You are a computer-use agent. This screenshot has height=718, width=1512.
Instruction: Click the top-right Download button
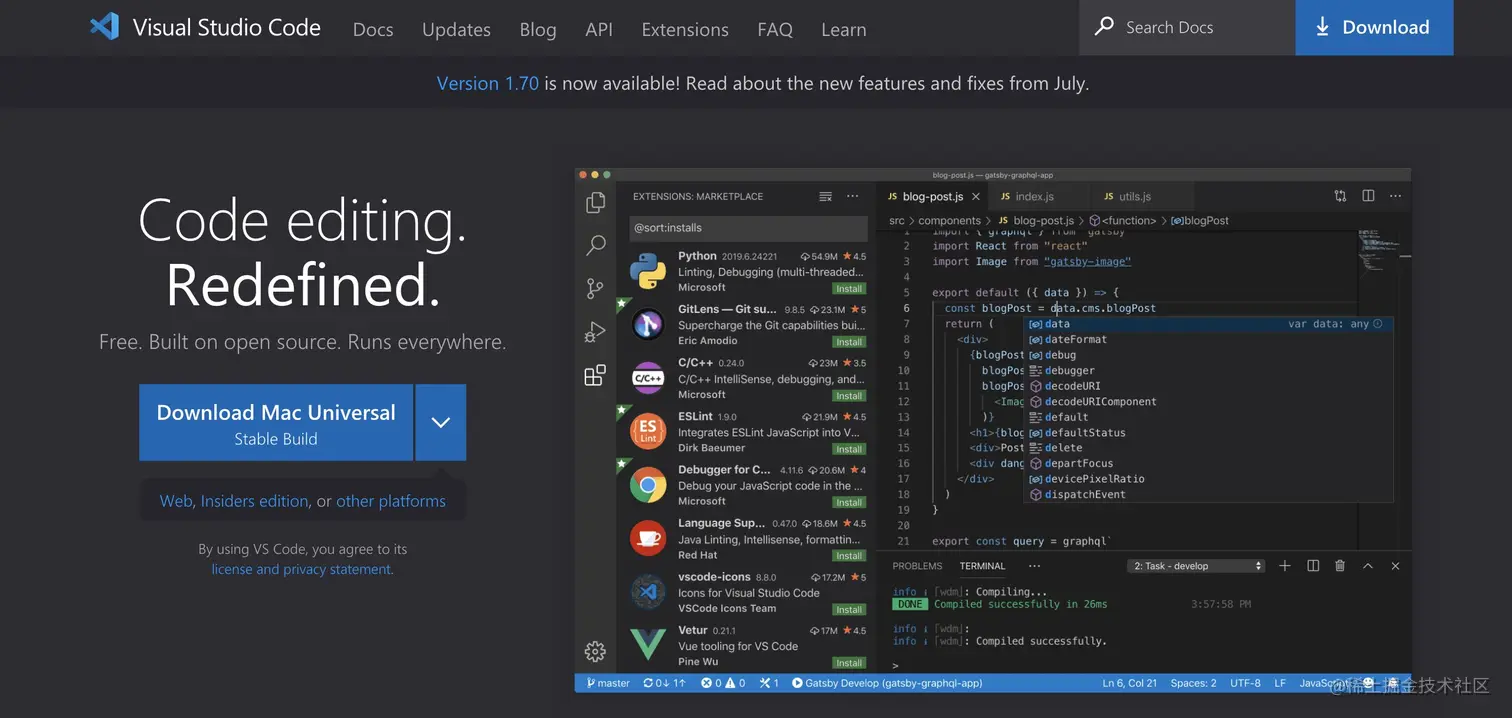click(1374, 27)
